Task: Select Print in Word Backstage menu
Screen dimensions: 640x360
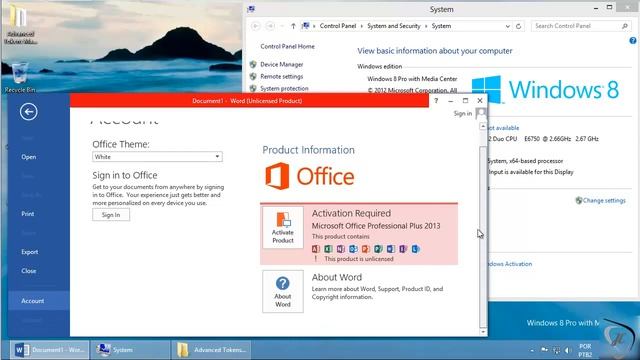Action: [28, 214]
